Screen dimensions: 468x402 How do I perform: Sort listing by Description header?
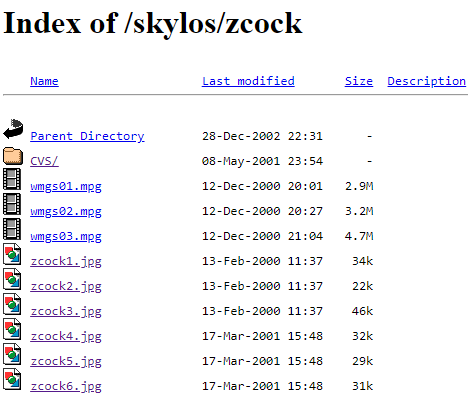(x=427, y=81)
